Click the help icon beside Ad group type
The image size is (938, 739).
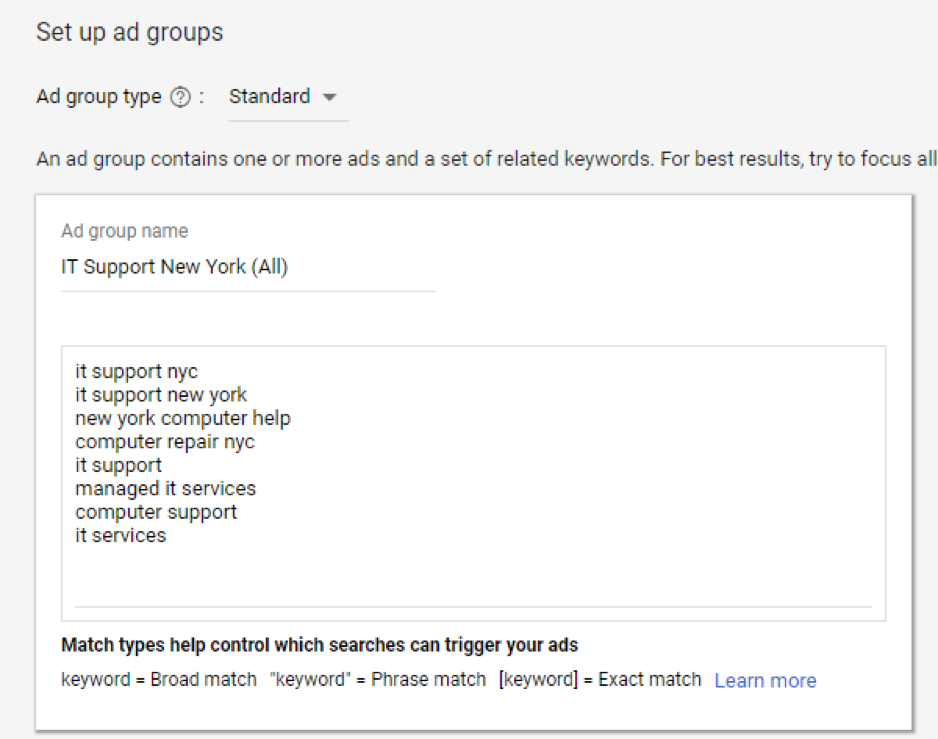point(180,98)
